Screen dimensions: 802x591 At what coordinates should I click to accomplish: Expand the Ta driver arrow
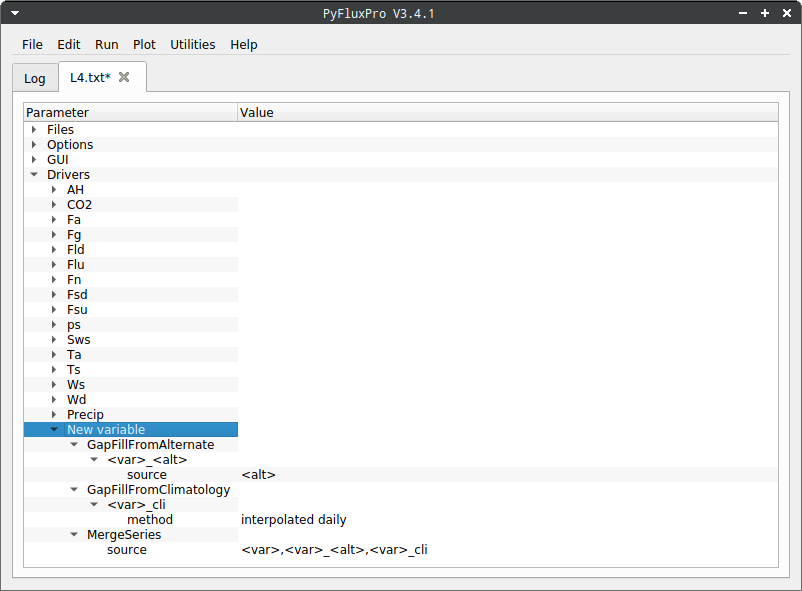click(54, 355)
